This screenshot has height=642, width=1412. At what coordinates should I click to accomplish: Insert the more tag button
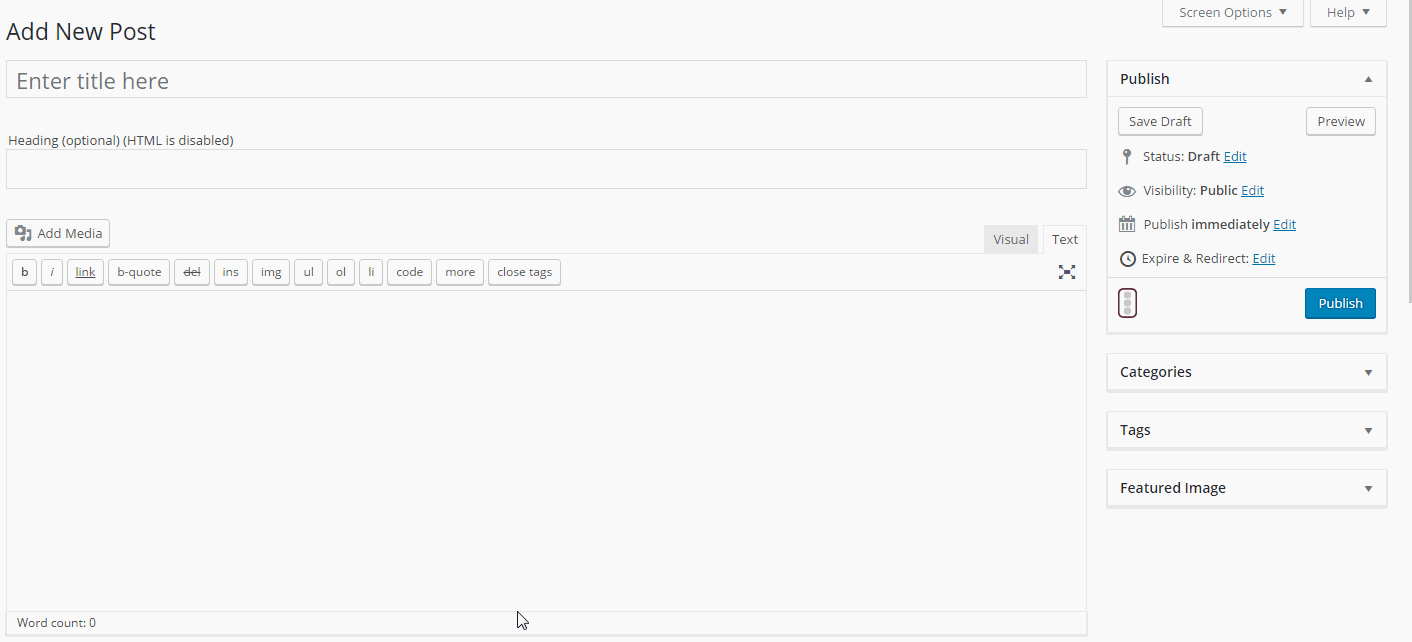(x=460, y=272)
